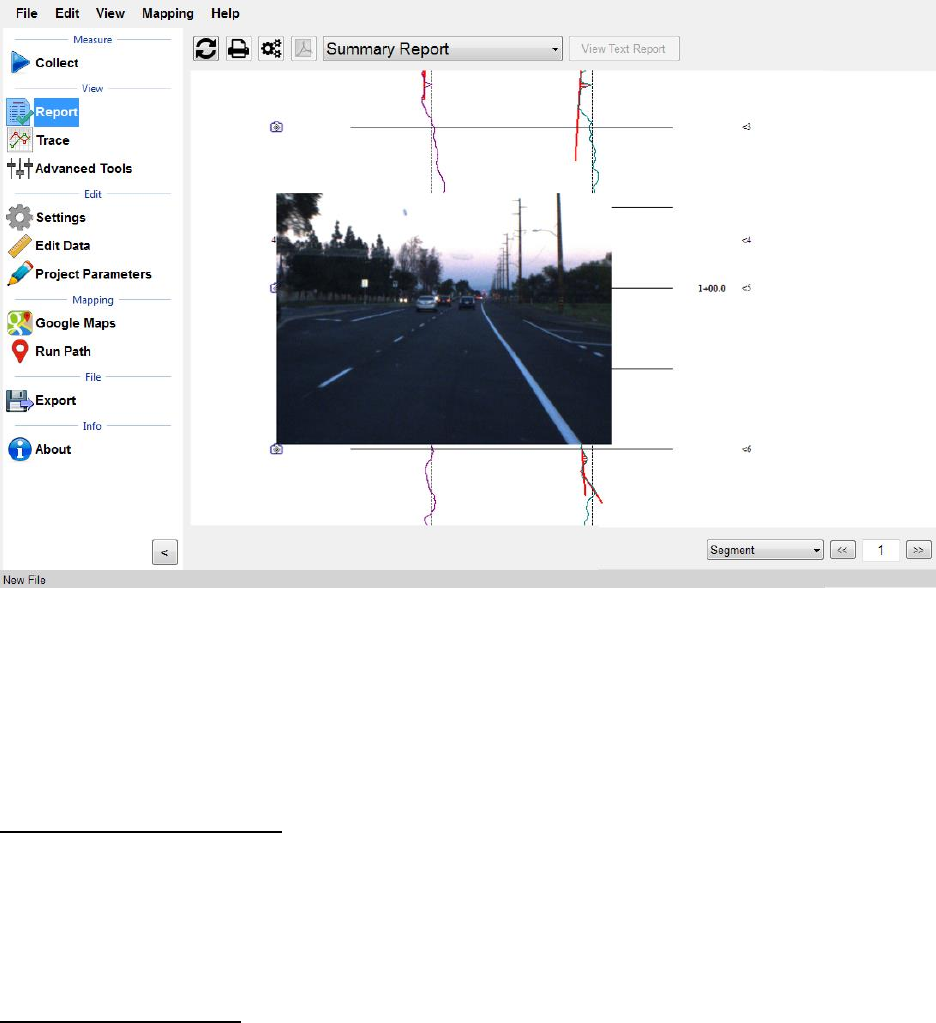Select the Report label in sidebar
Viewport: 936px width, 1023px height.
click(57, 112)
